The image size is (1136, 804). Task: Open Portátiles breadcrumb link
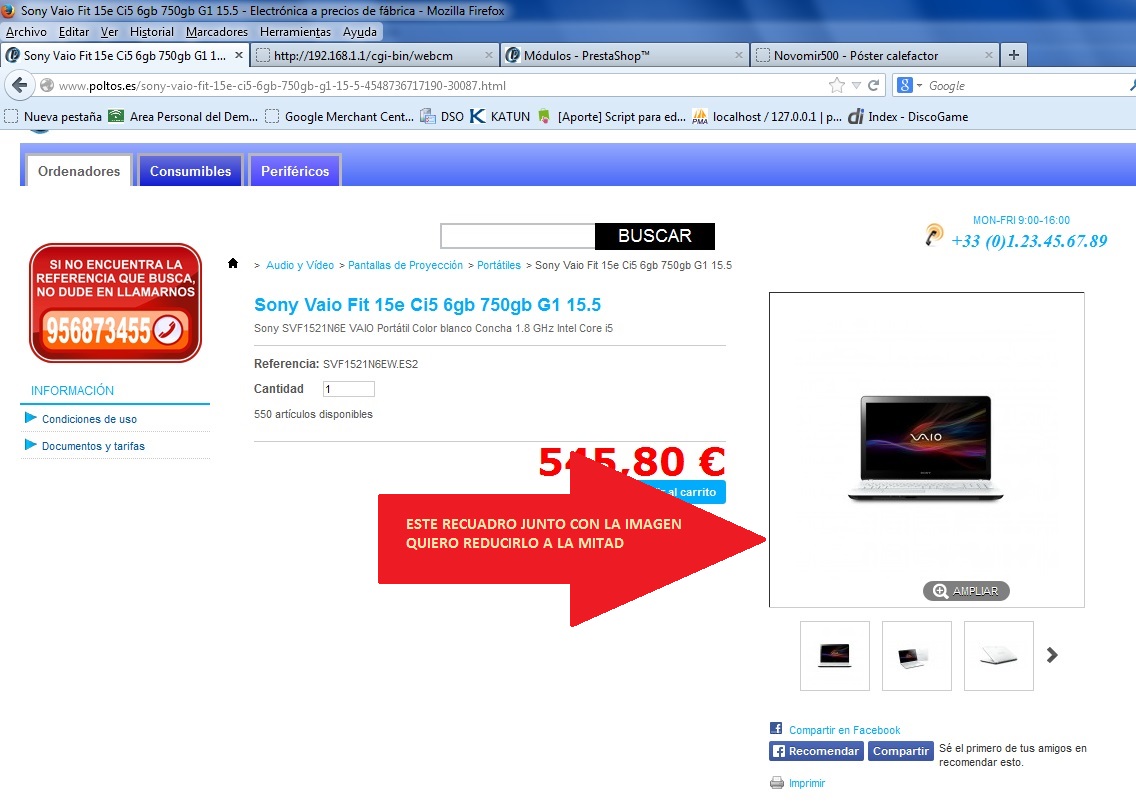click(498, 265)
